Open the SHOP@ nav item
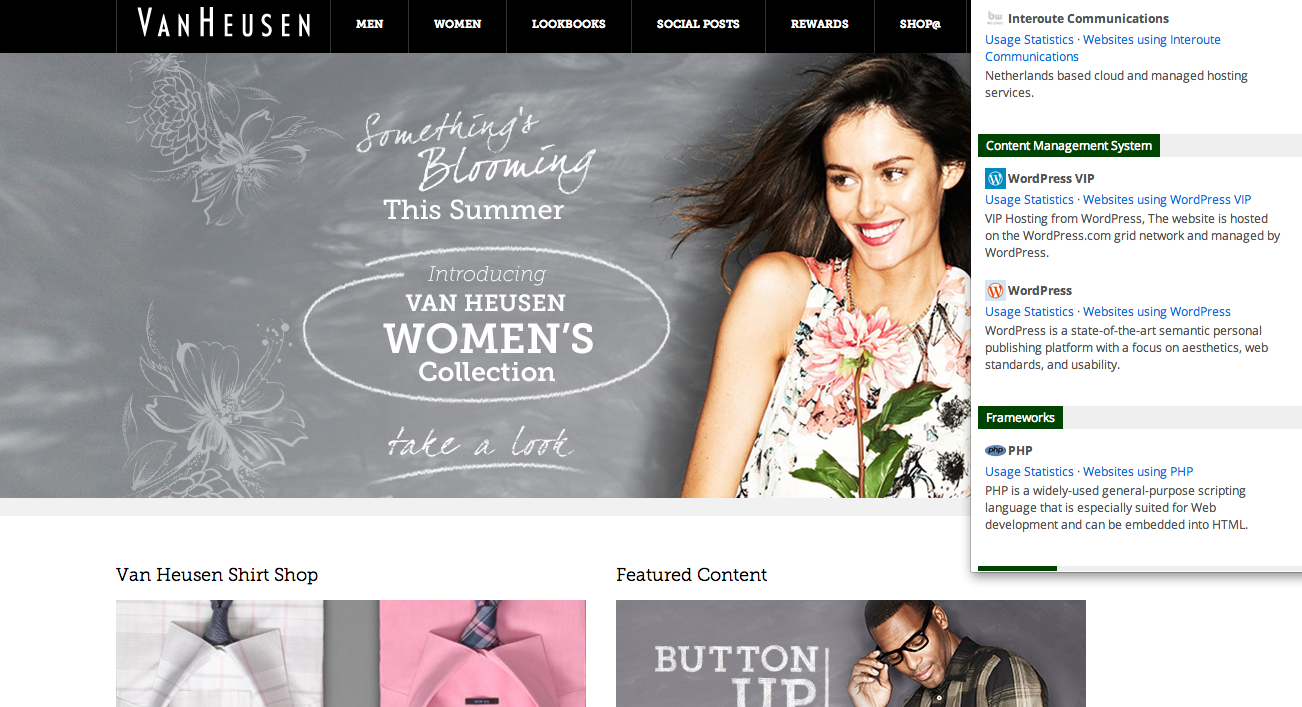The image size is (1302, 707). tap(920, 24)
